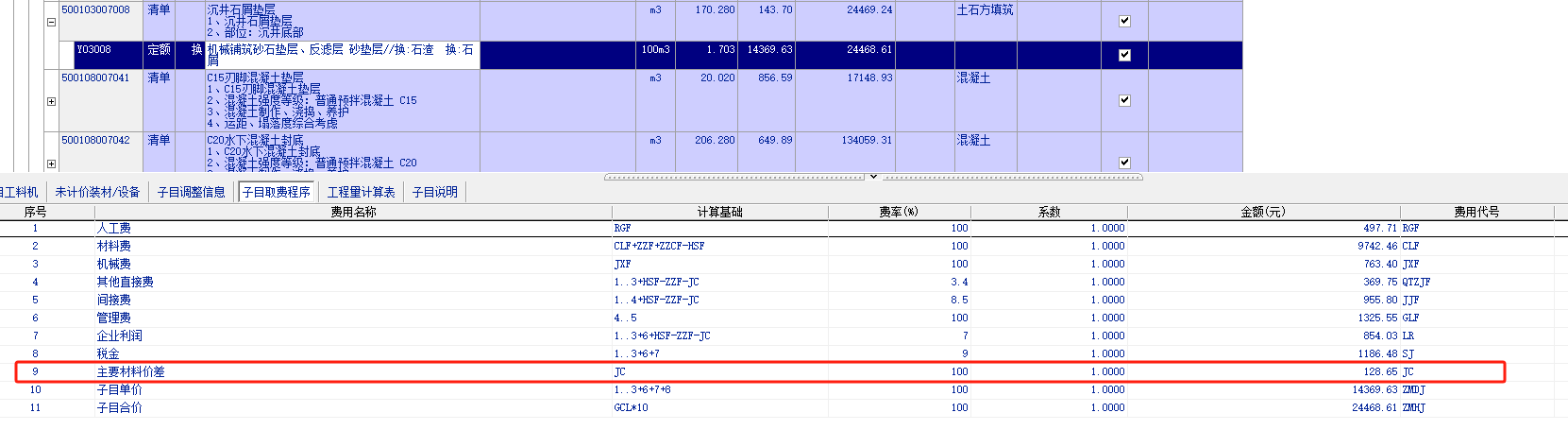1568x430 pixels.
Task: Toggle checkbox in row 500108007042
Action: 1124,163
